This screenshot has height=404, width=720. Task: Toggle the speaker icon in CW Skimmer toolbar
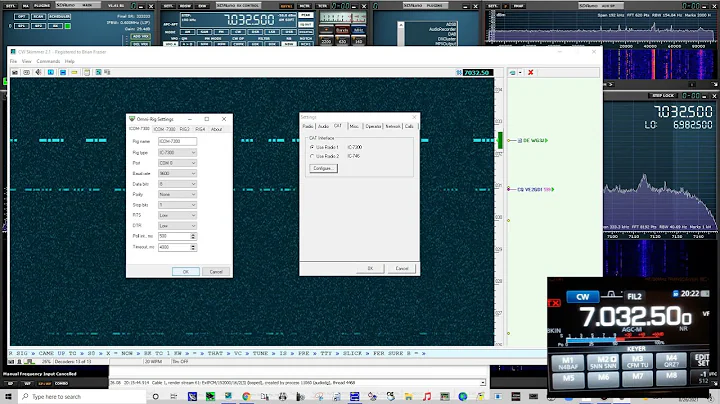[39, 73]
